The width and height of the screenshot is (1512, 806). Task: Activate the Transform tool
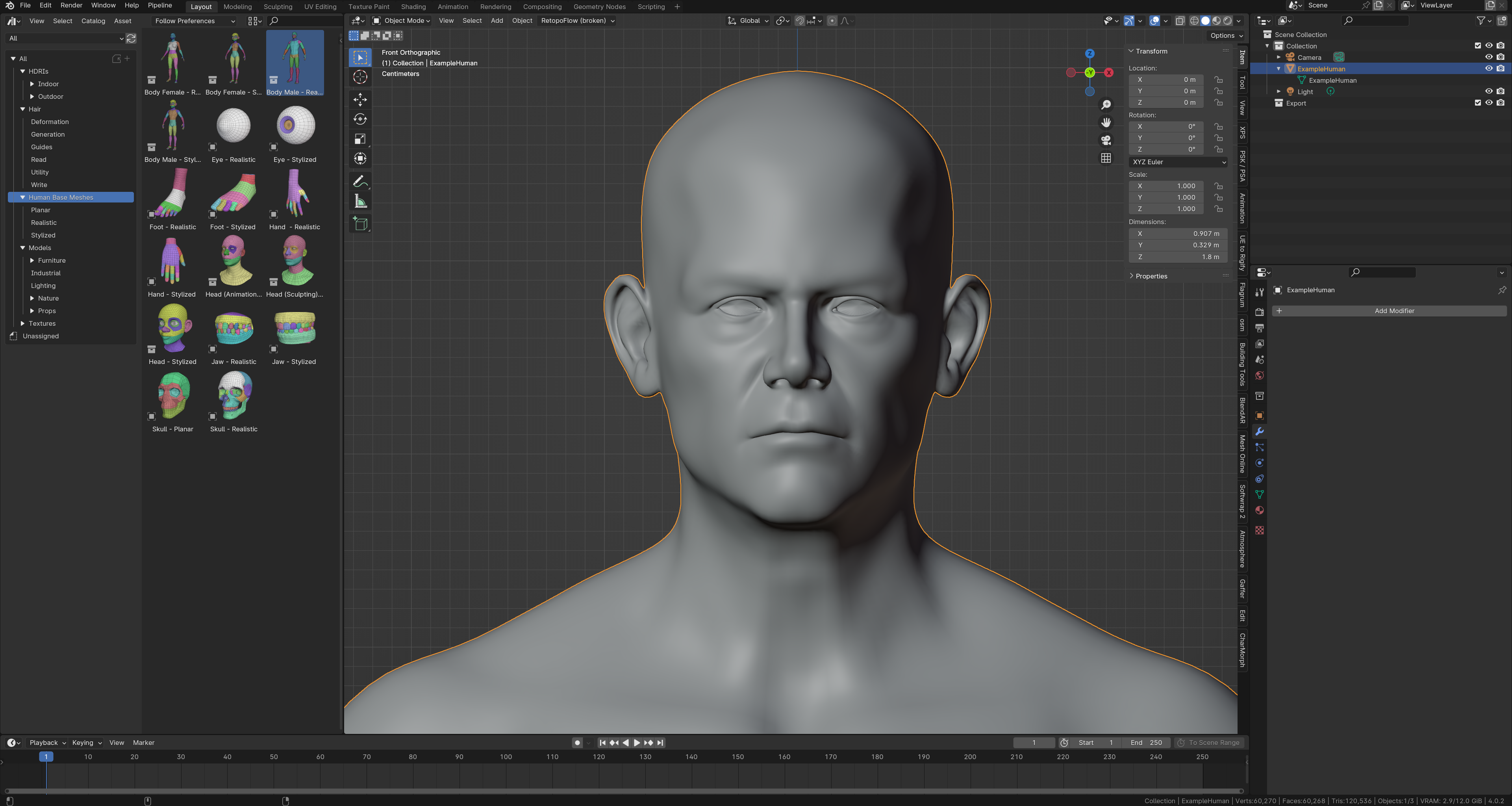click(x=360, y=158)
